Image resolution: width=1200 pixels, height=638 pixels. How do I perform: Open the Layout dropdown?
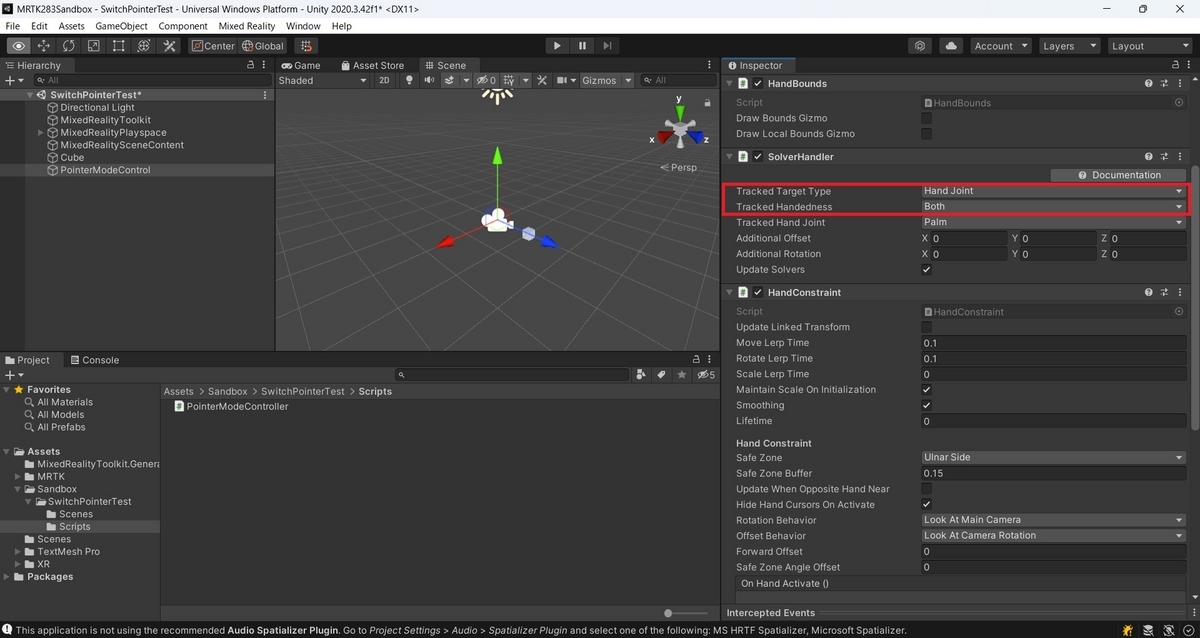(x=1149, y=46)
